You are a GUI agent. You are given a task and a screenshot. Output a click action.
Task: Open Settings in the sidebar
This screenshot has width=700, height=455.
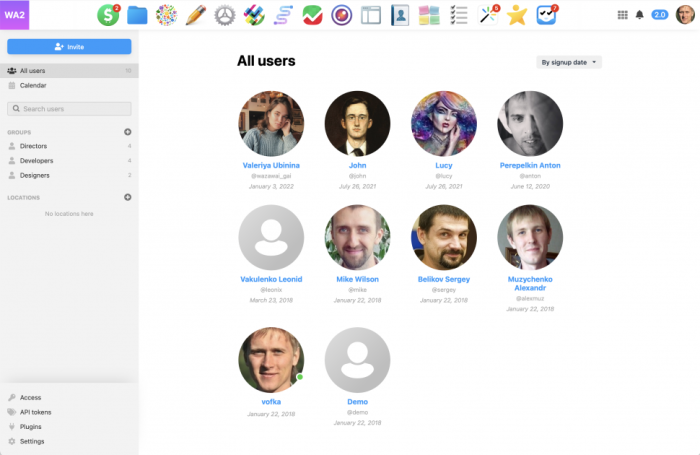pyautogui.click(x=32, y=441)
